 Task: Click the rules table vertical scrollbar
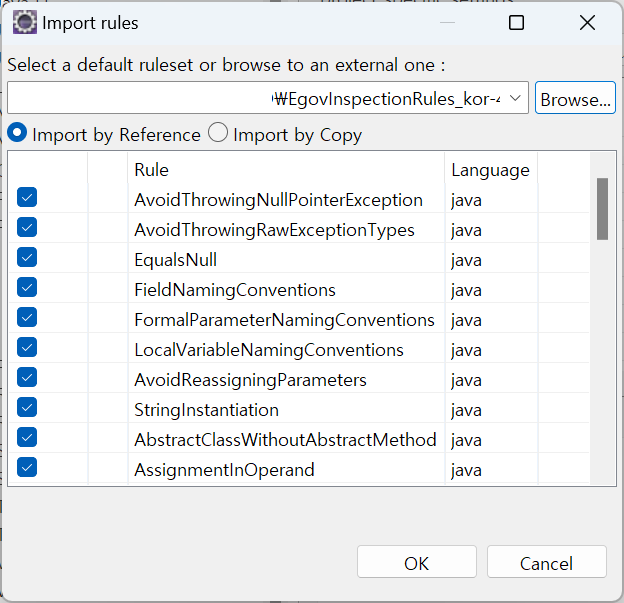(x=602, y=209)
